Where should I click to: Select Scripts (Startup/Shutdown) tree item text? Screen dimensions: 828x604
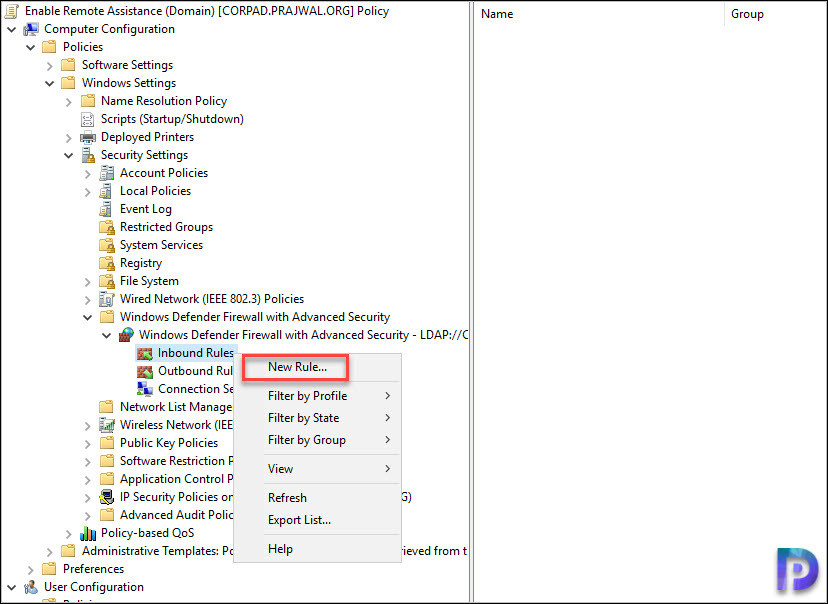[x=172, y=119]
